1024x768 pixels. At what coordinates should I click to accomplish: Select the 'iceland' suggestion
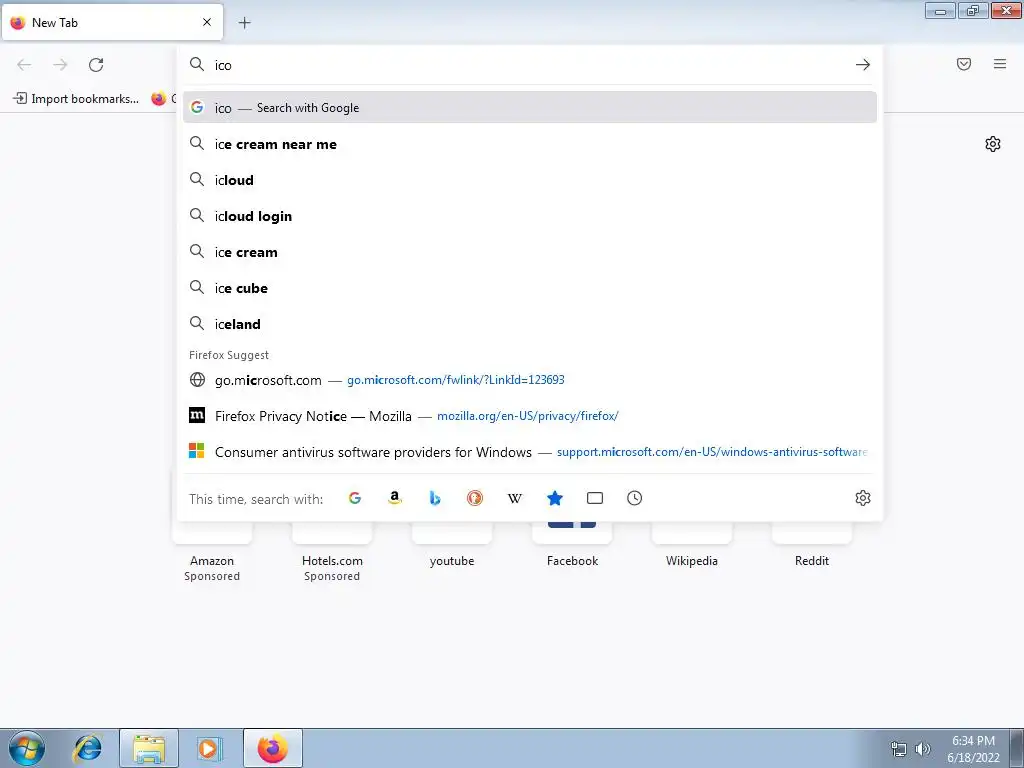coord(530,324)
